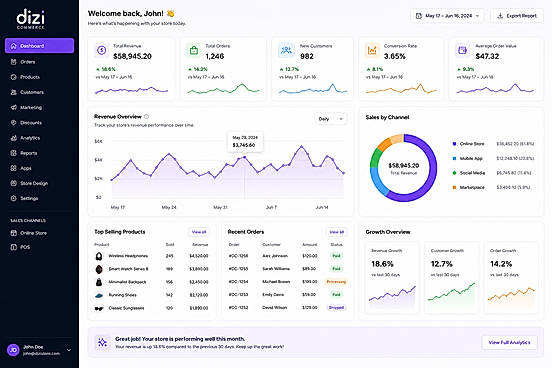Click the 982 new customers value
The width and height of the screenshot is (552, 368).
307,56
